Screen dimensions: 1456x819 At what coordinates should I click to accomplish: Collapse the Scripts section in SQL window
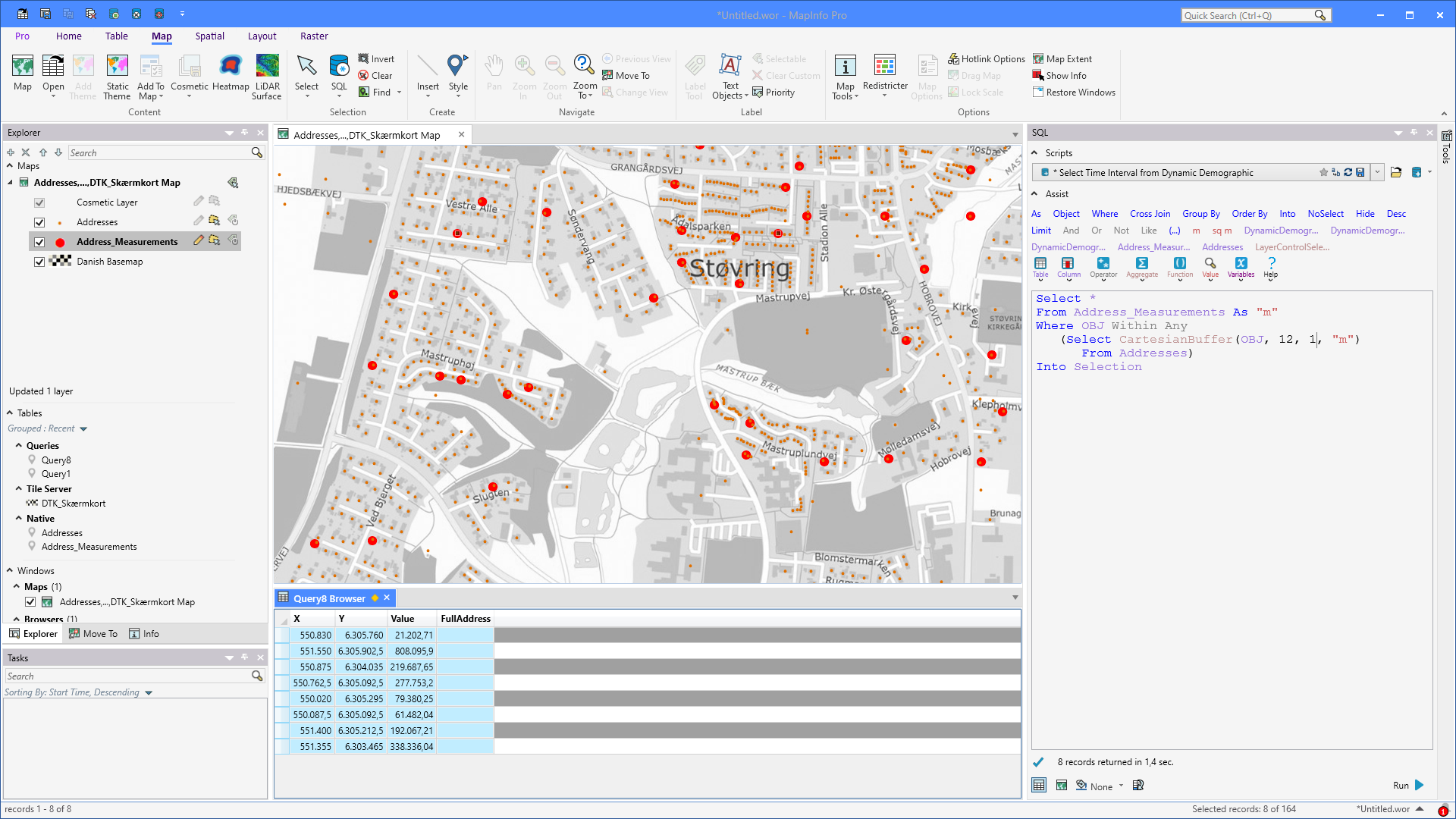point(1034,152)
